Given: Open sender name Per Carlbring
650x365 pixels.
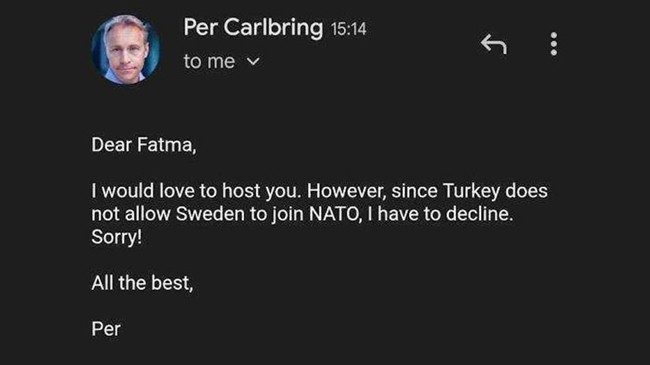Looking at the screenshot, I should point(253,28).
